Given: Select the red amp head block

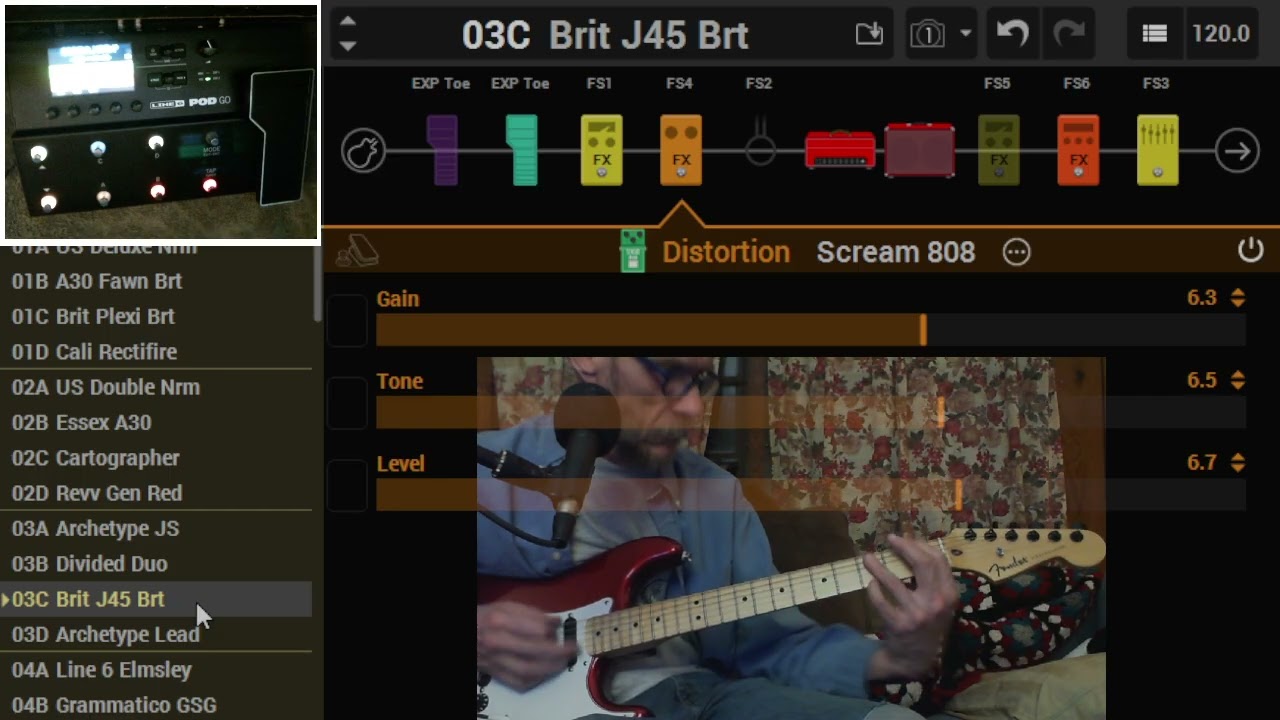Looking at the screenshot, I should click(x=840, y=150).
